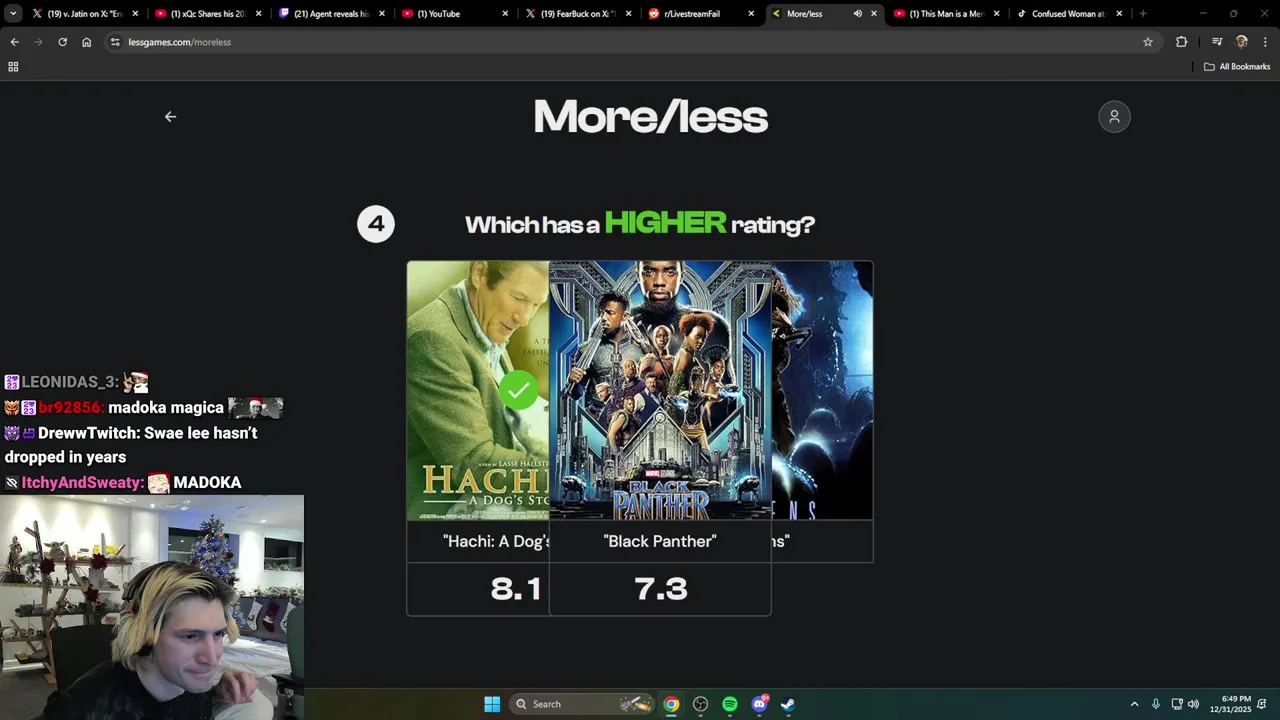The height and width of the screenshot is (720, 1280).
Task: Switch to Agent reveals Twitch tab
Action: (x=330, y=14)
